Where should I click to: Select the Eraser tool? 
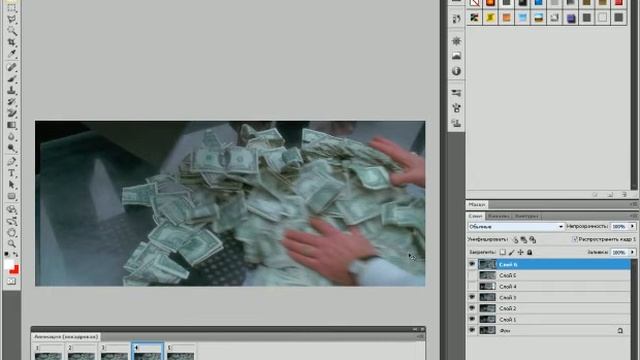(x=12, y=113)
